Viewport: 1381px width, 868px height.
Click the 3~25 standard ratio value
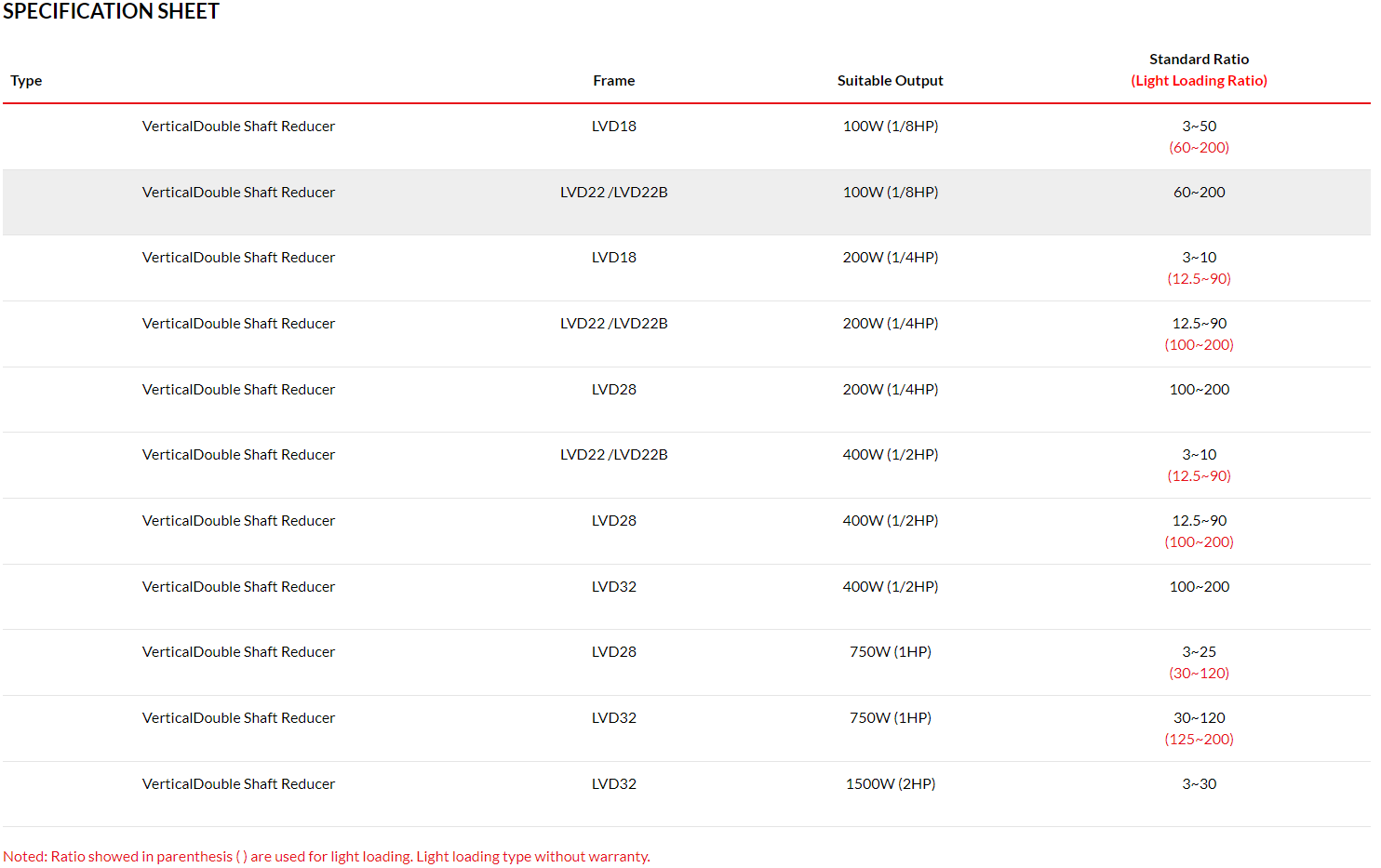click(1199, 652)
